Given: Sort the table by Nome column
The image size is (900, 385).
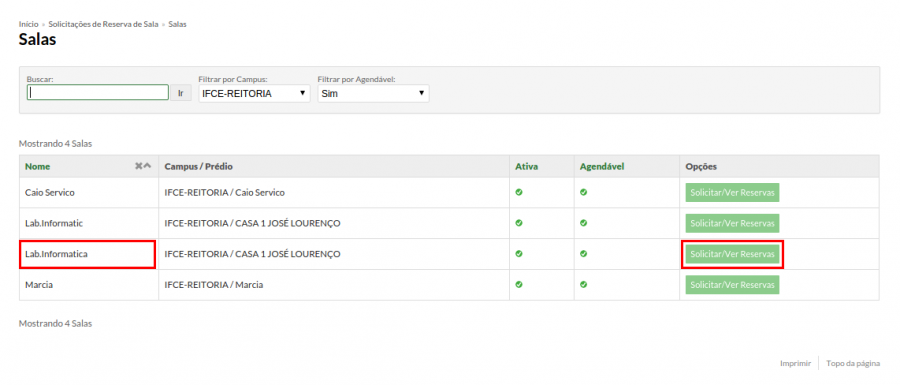Looking at the screenshot, I should click(37, 166).
